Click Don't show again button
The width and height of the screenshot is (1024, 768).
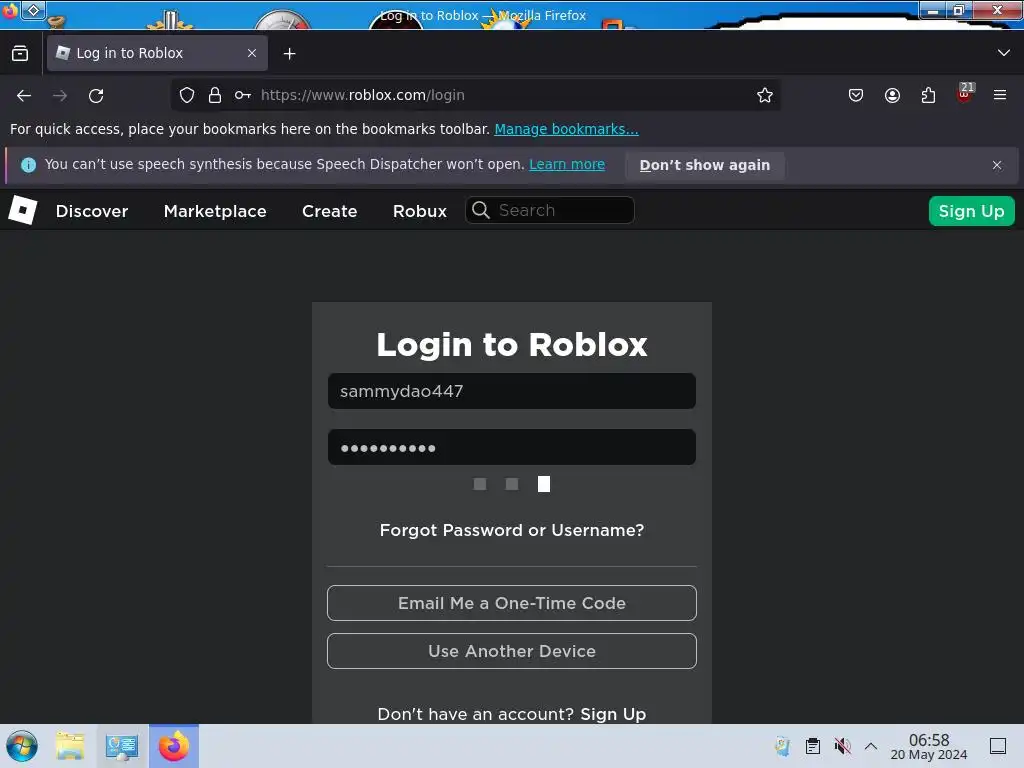[x=705, y=165]
